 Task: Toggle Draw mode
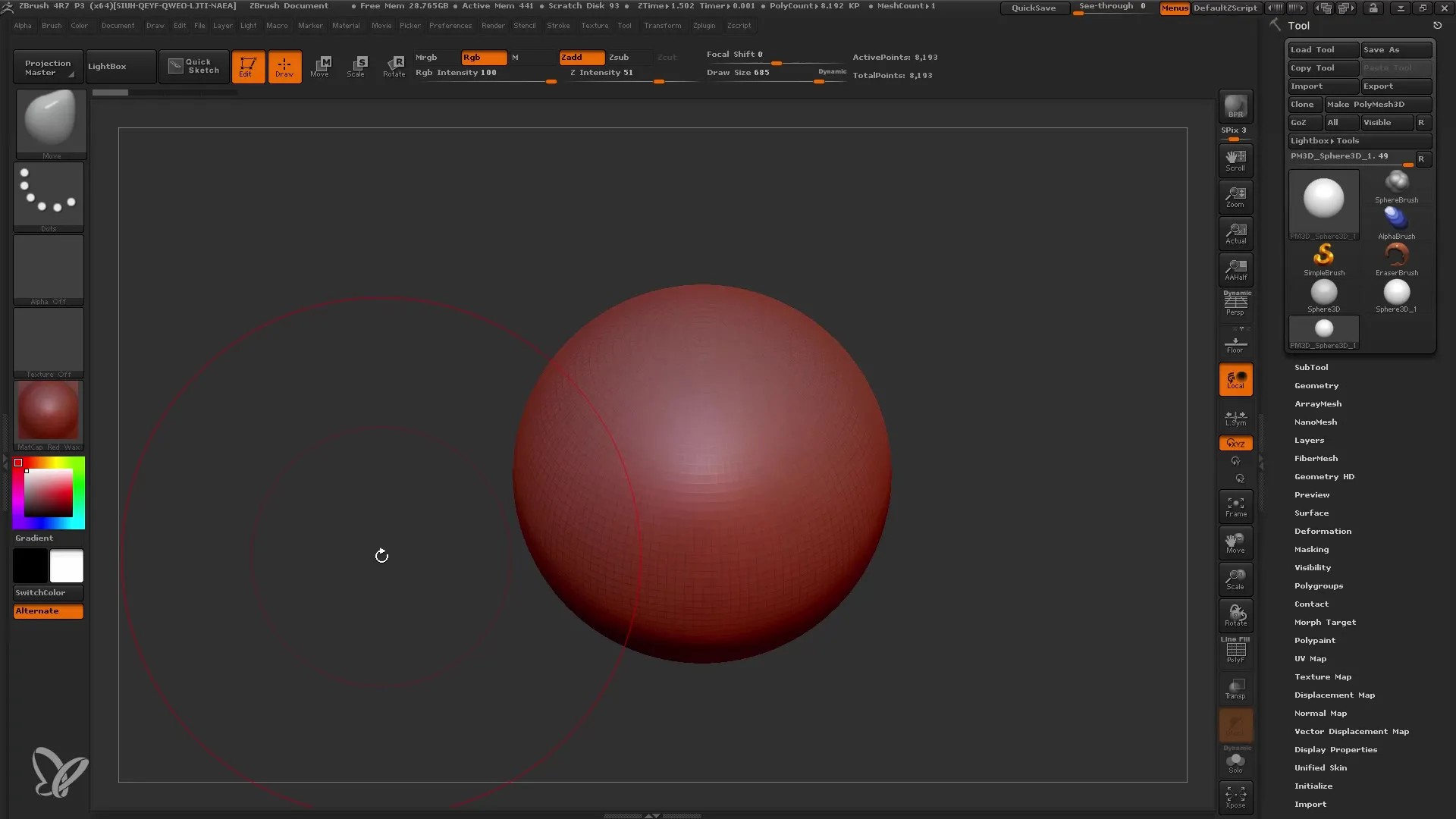click(x=284, y=67)
